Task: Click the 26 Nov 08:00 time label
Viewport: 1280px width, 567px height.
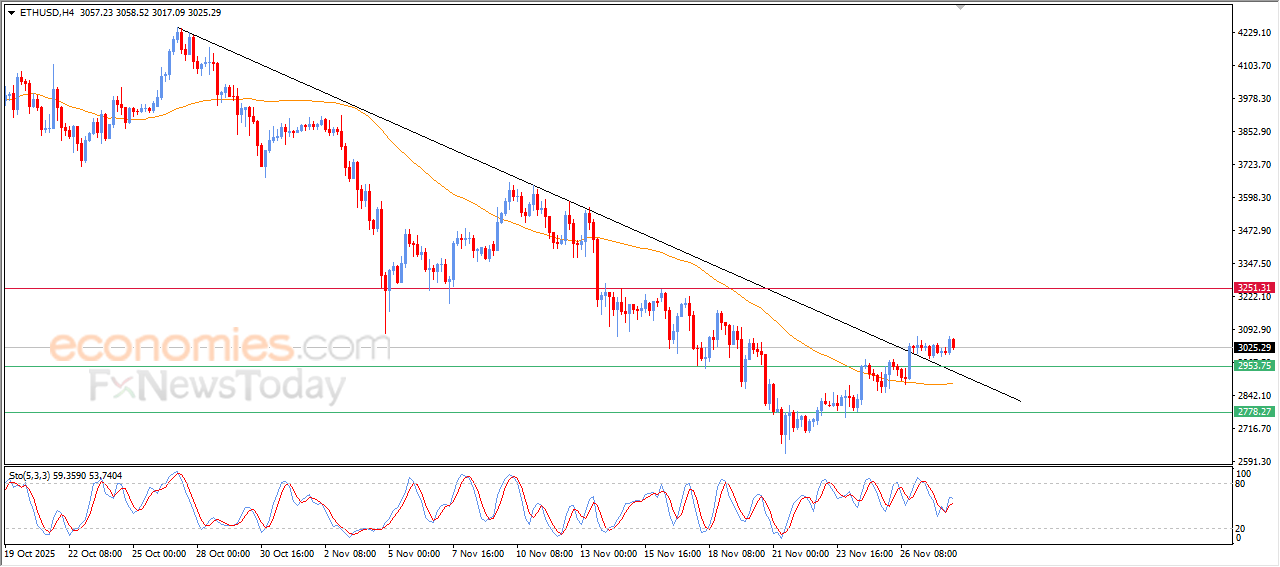Action: click(x=928, y=552)
